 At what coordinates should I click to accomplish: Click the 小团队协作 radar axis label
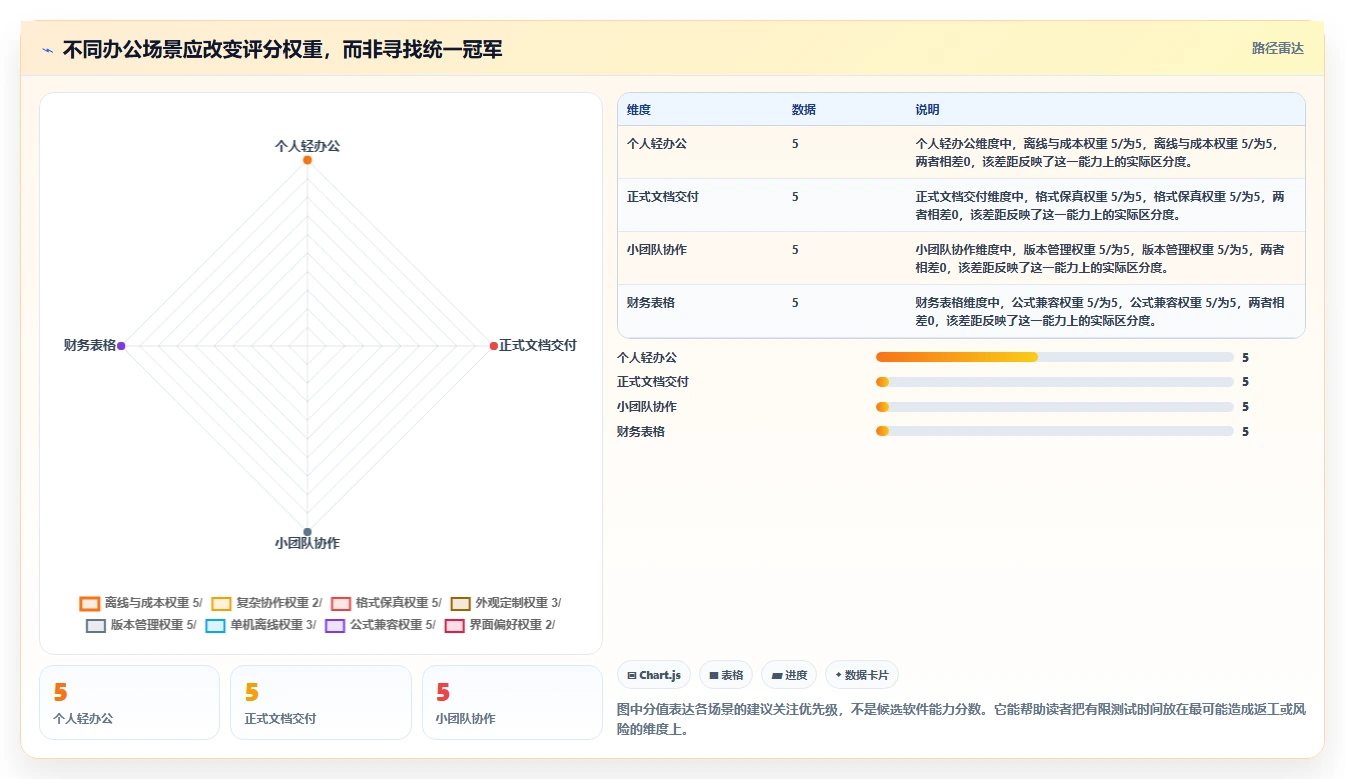307,543
